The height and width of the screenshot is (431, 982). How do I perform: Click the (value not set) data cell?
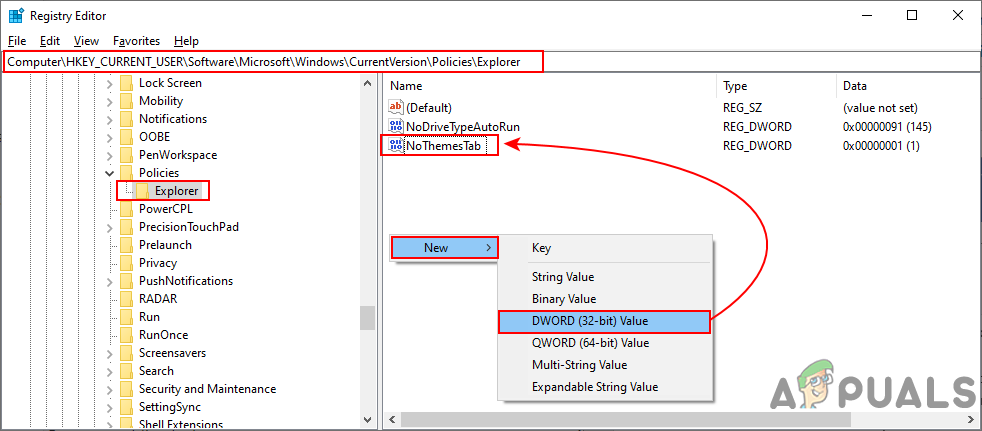coord(881,108)
